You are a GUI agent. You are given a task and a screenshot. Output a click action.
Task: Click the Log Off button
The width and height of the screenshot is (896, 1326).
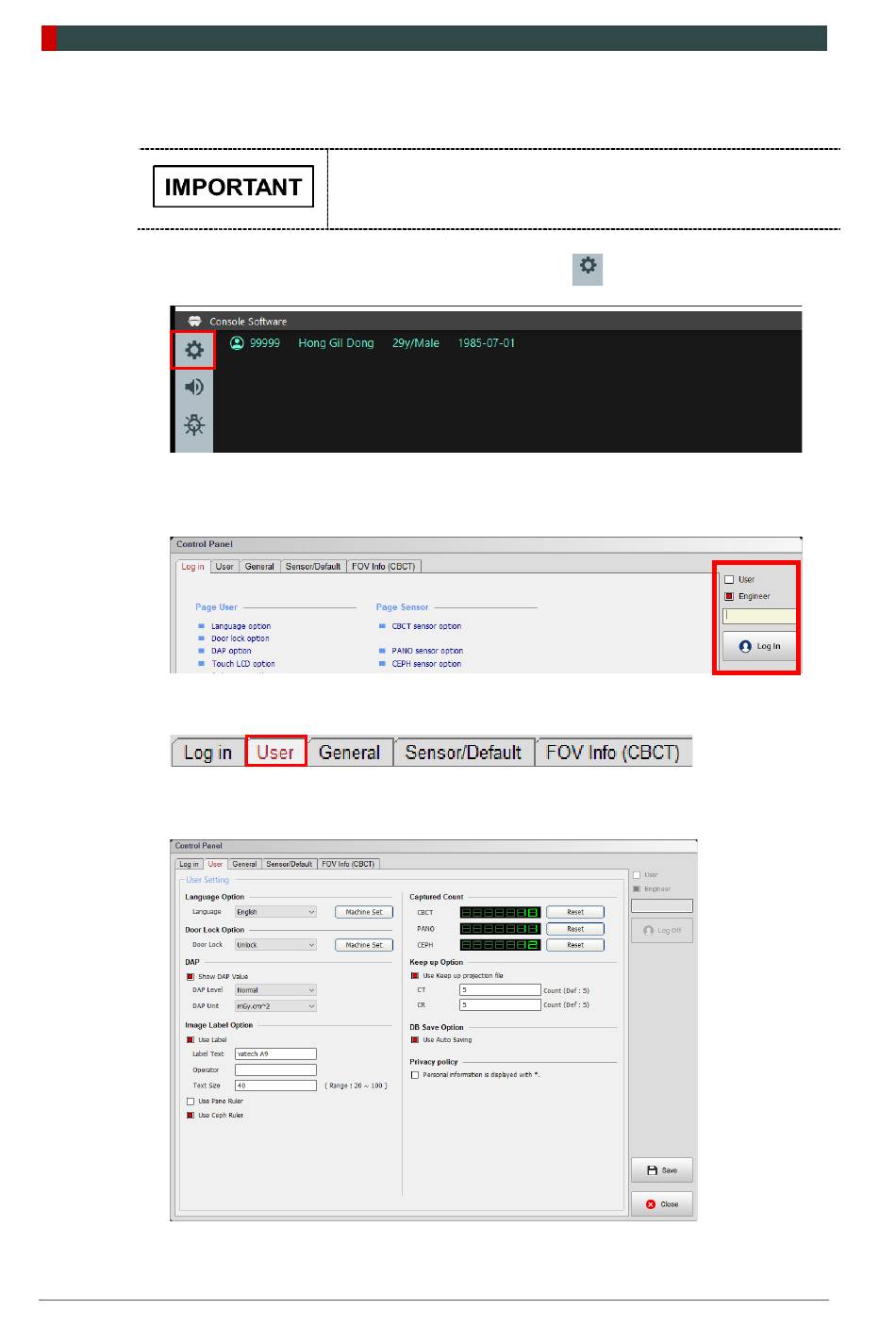click(x=662, y=930)
